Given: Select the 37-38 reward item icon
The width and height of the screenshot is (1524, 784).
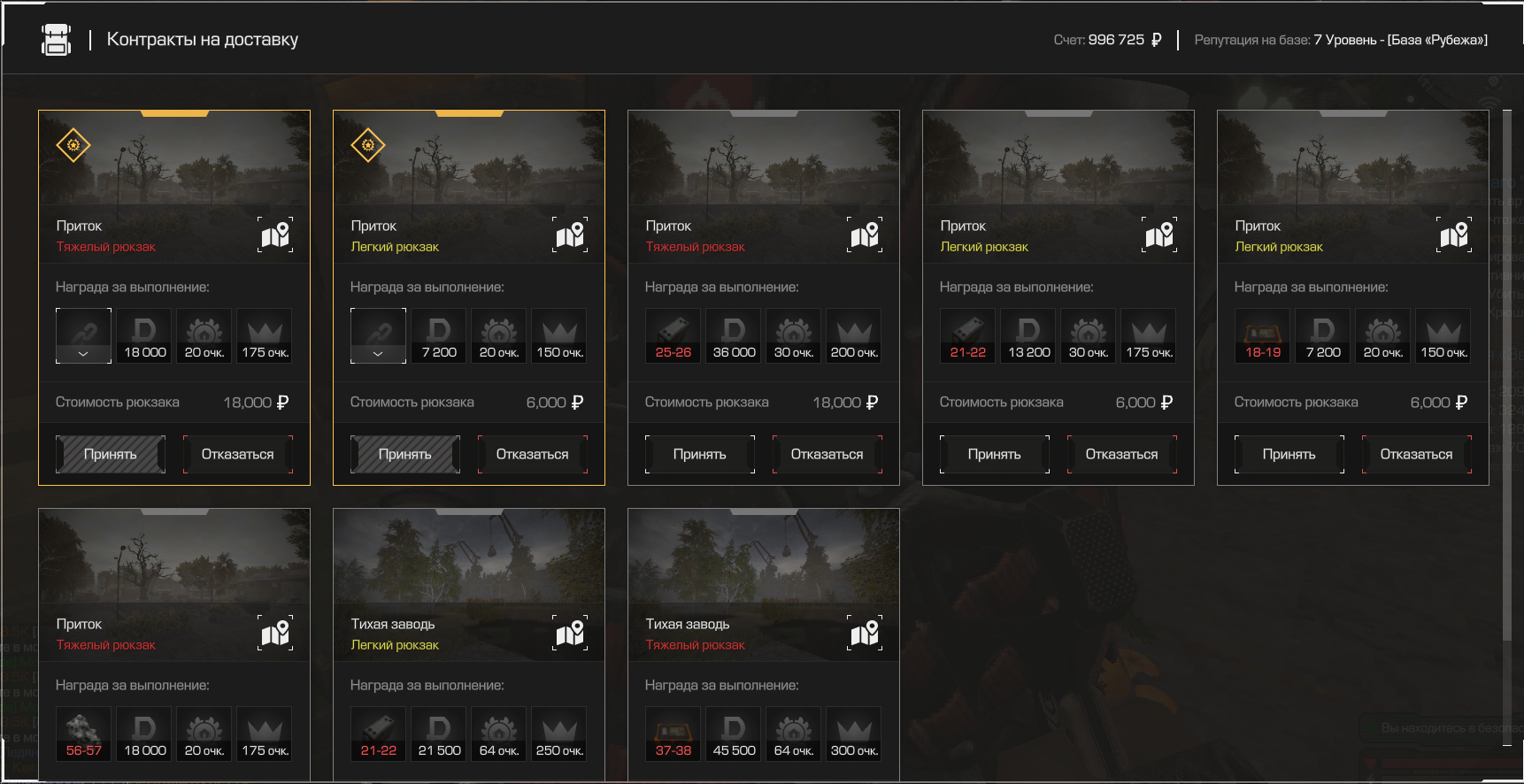Looking at the screenshot, I should 673,734.
